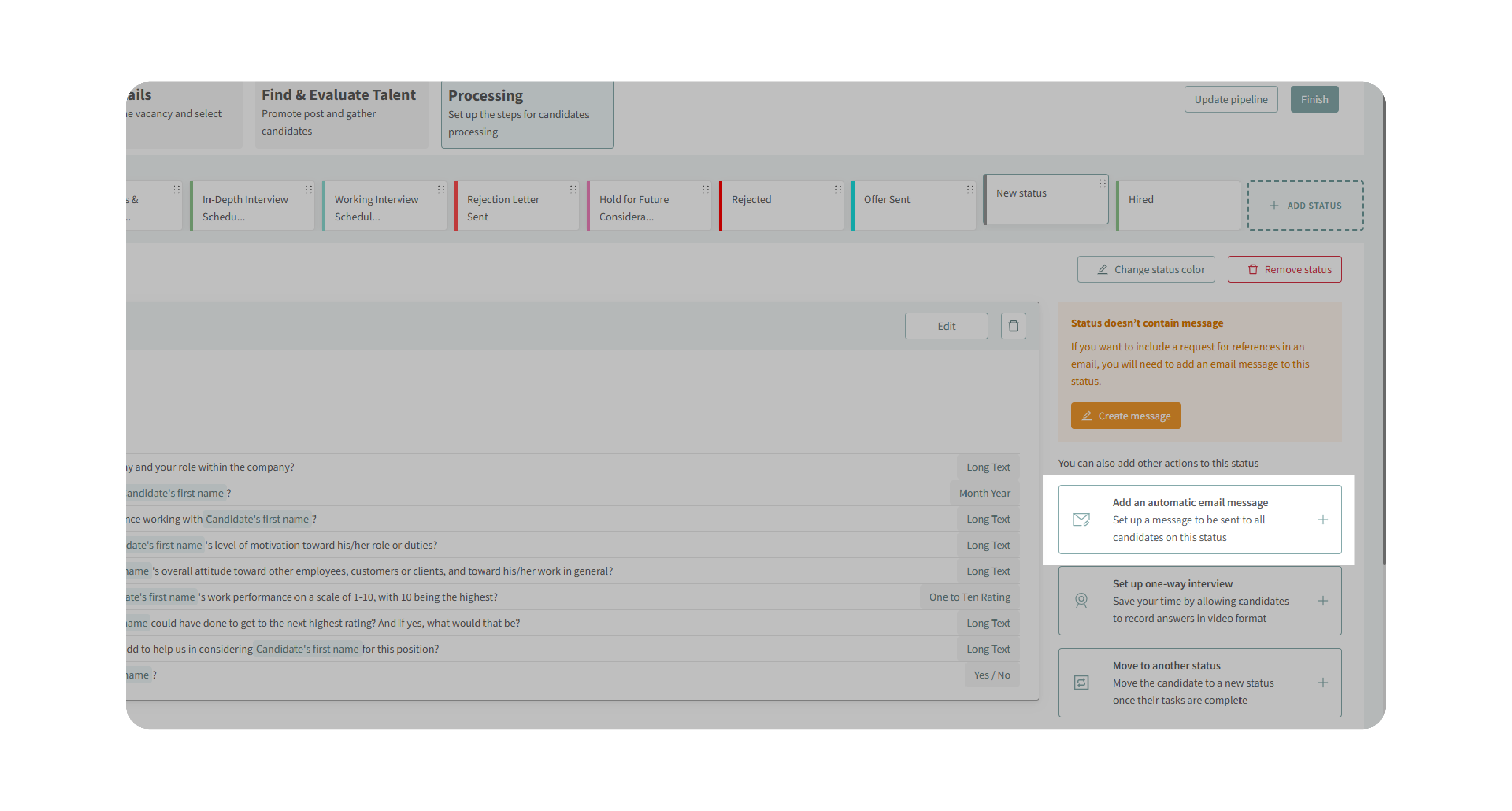Click envelope icon on automatic email card
This screenshot has width=1512, height=811.
pyautogui.click(x=1081, y=519)
